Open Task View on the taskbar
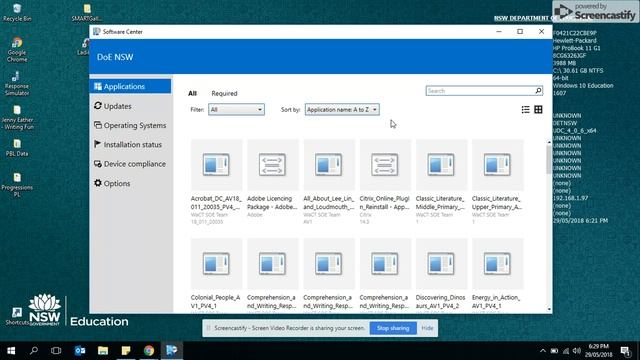Image resolution: width=640 pixels, height=360 pixels. pyautogui.click(x=56, y=351)
